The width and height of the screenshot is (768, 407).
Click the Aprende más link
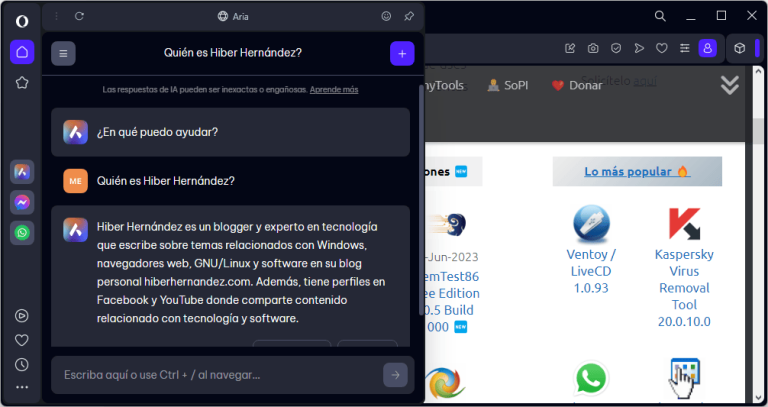pyautogui.click(x=334, y=90)
